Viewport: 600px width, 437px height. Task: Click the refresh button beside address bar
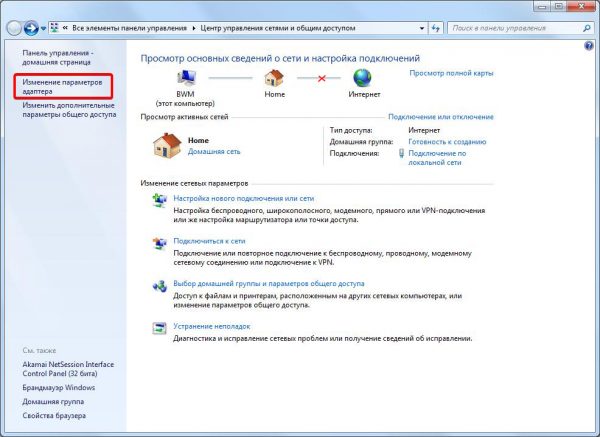(x=435, y=28)
